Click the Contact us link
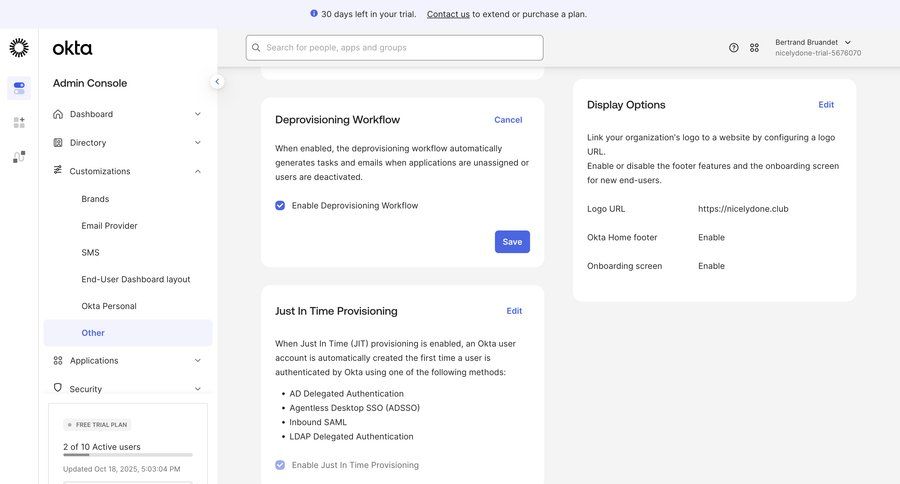 pyautogui.click(x=448, y=14)
